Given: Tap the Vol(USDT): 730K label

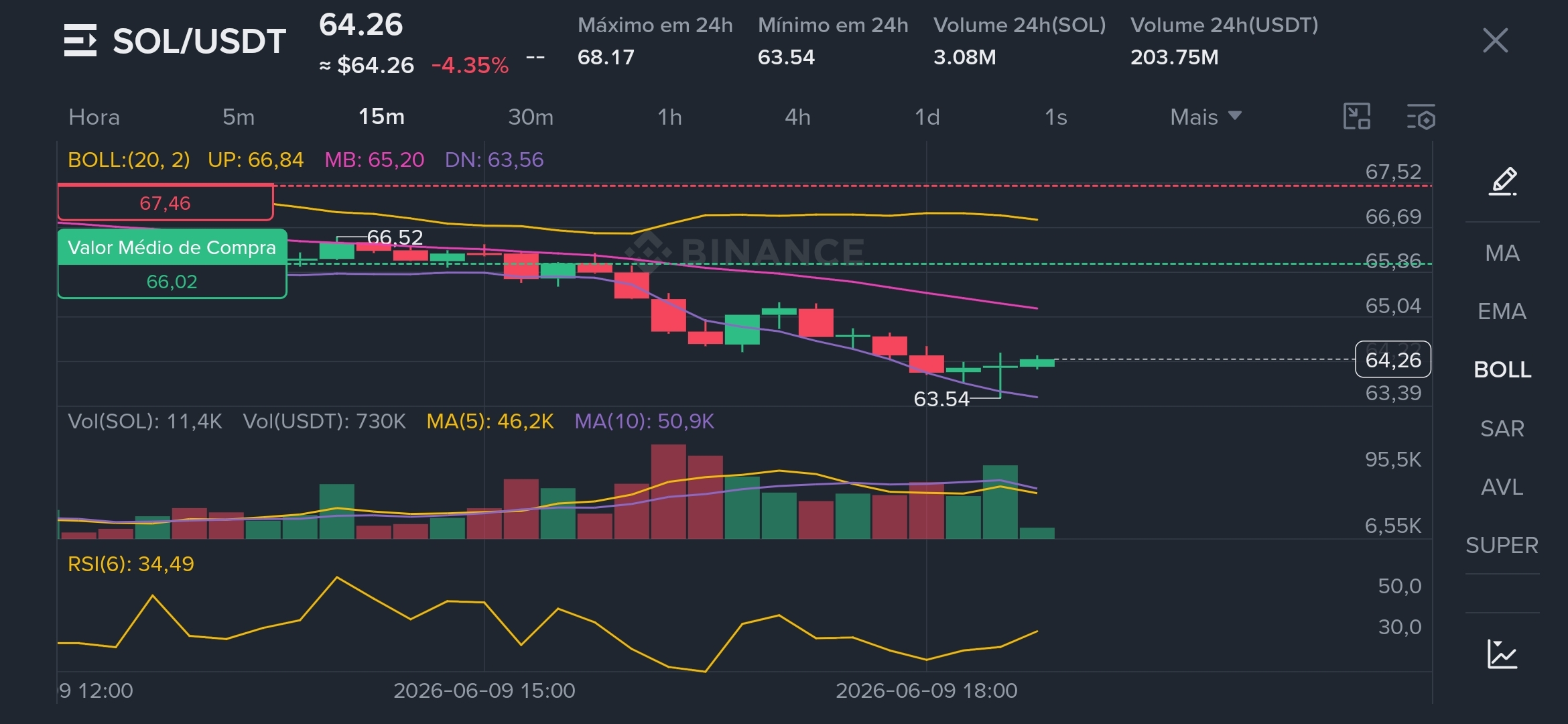Looking at the screenshot, I should (324, 422).
